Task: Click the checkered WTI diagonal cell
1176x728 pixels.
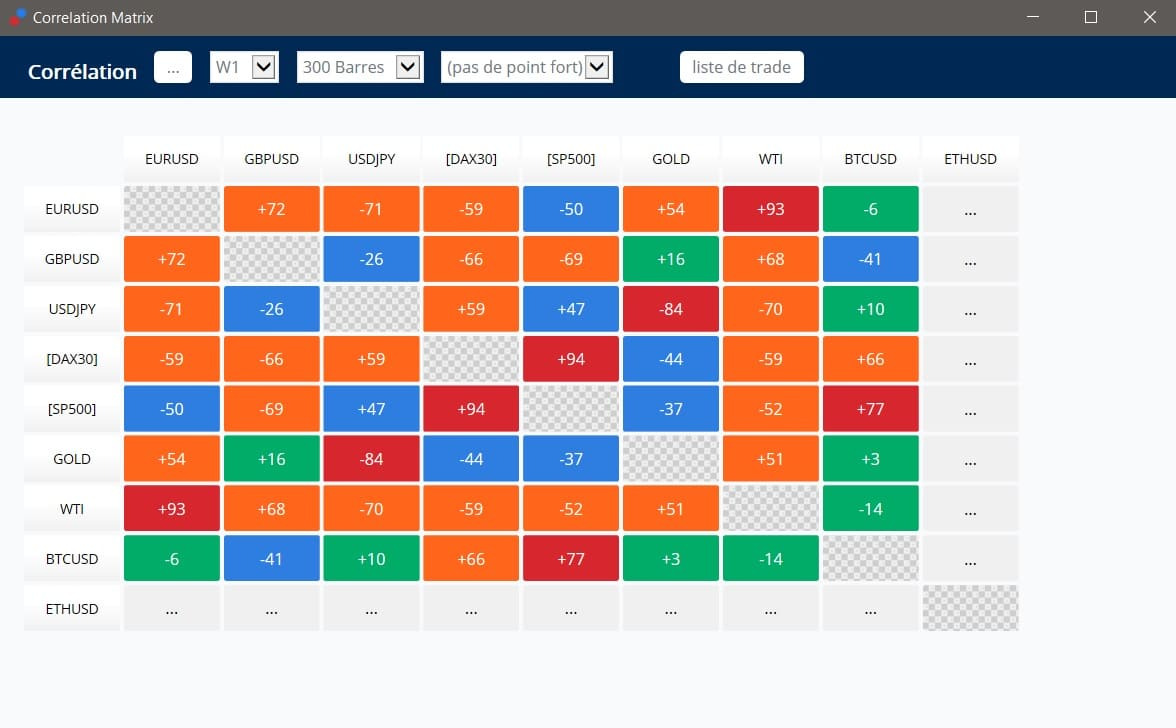Action: 770,509
